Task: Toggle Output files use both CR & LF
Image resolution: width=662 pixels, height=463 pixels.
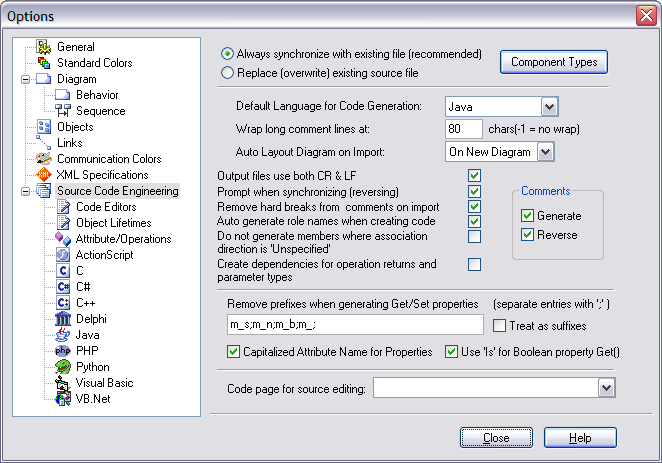Action: [x=475, y=176]
